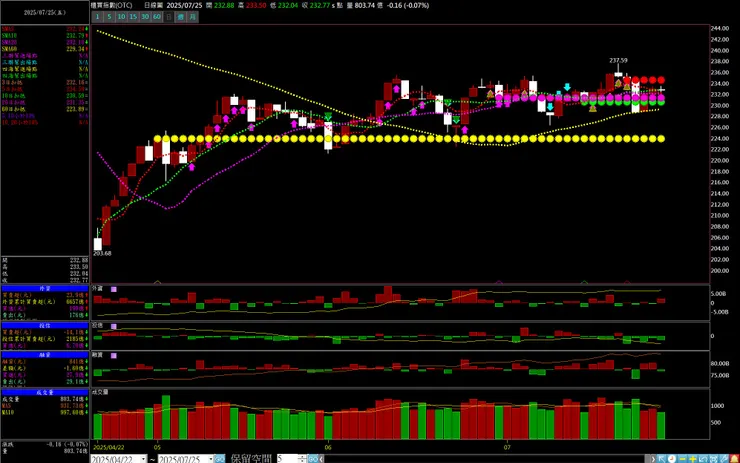The width and height of the screenshot is (740, 463).
Task: Click the purple square in the 投信 sub-chart
Action: pos(114,327)
